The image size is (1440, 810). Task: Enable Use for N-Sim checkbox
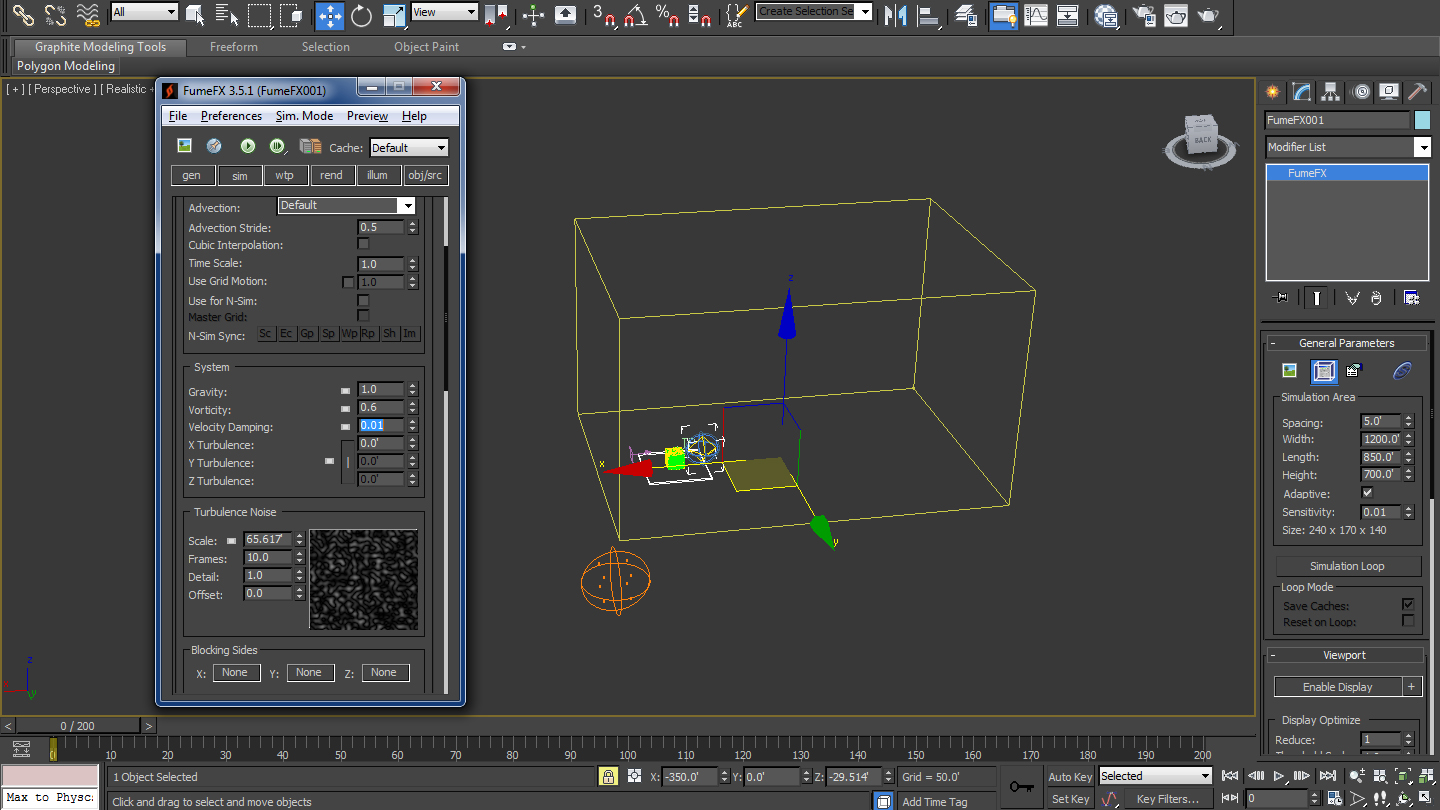[x=363, y=300]
